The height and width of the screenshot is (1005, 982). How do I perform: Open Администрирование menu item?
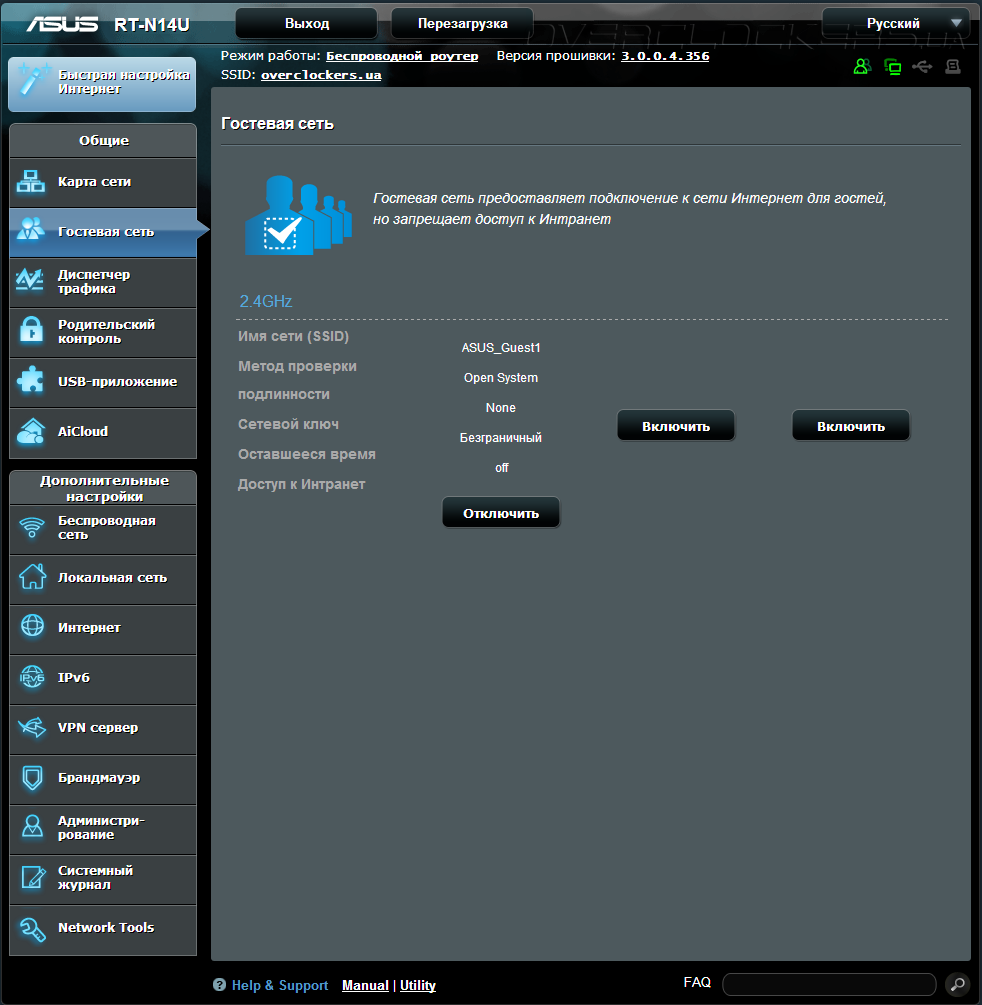point(103,828)
